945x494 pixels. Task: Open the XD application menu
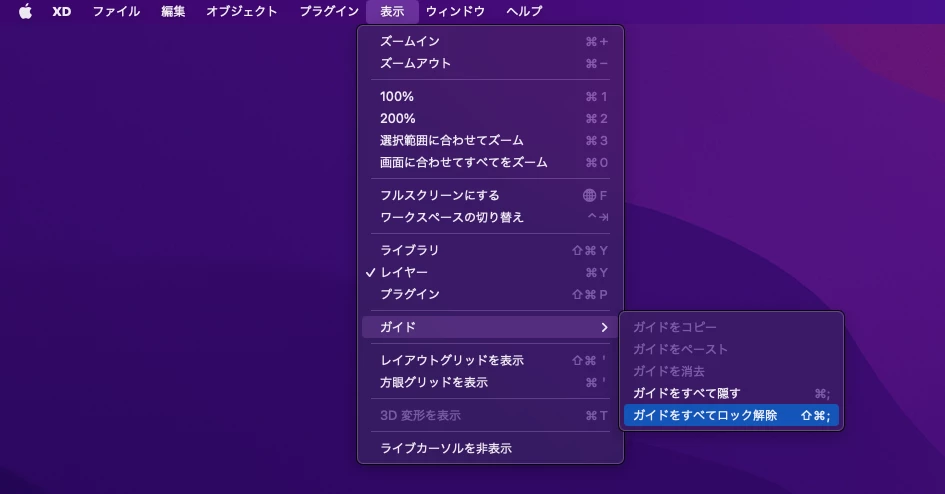pos(61,11)
